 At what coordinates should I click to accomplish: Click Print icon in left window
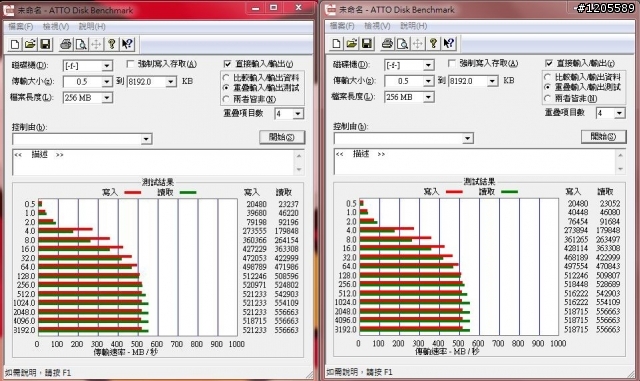click(x=66, y=44)
